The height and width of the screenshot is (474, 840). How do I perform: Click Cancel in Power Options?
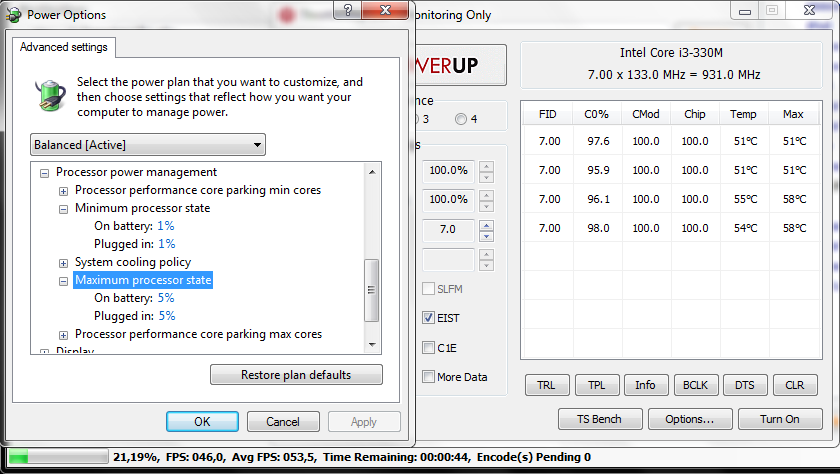[283, 422]
